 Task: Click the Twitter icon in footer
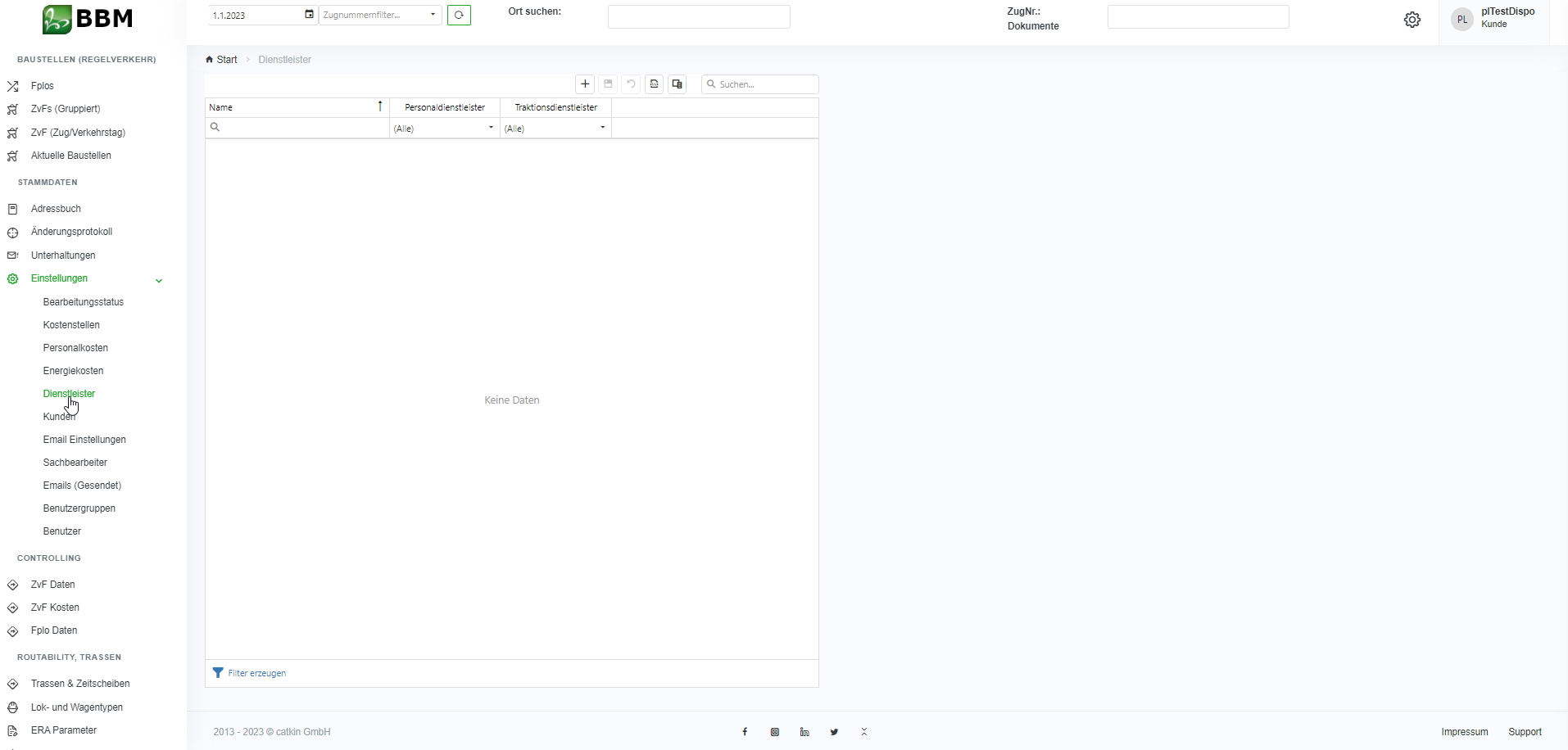[x=834, y=732]
